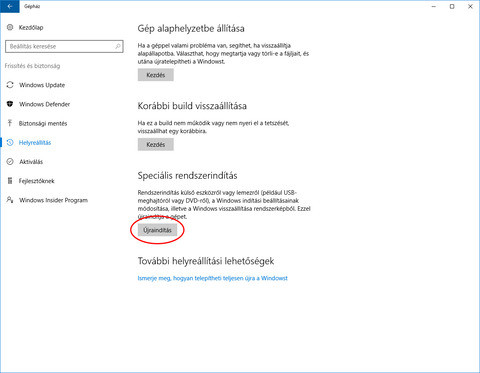Open the Fejlesztőknek page
The height and width of the screenshot is (373, 480).
click(37, 181)
